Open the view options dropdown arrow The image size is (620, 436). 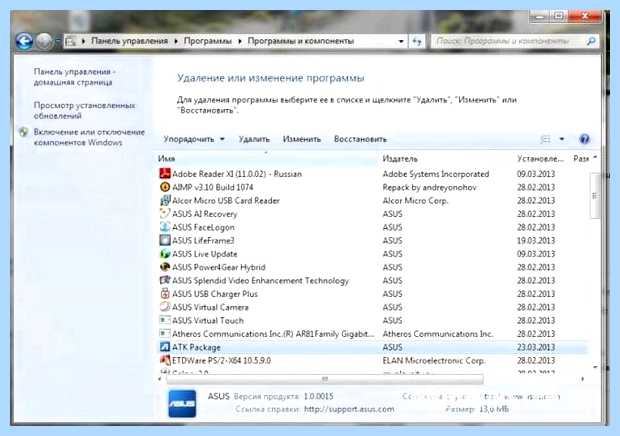click(561, 139)
